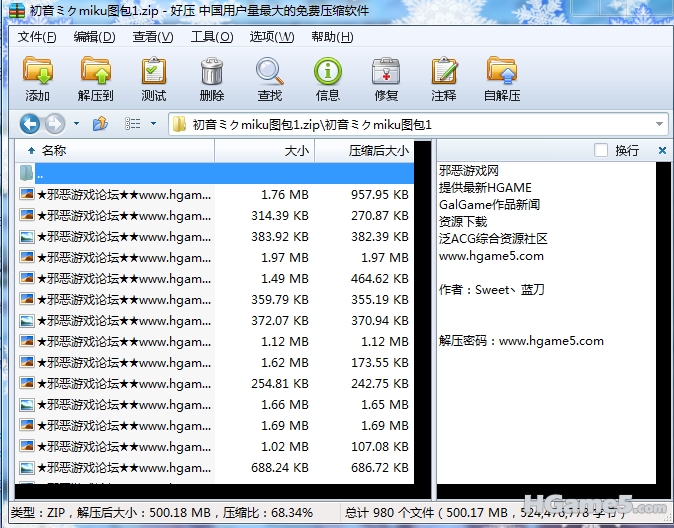The width and height of the screenshot is (674, 528).
Task: Click status bar total 980 个文件
Action: (x=389, y=513)
